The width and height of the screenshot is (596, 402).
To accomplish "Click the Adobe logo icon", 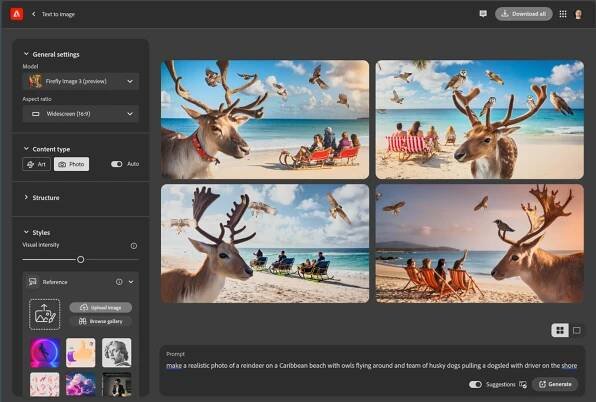I will [x=16, y=14].
